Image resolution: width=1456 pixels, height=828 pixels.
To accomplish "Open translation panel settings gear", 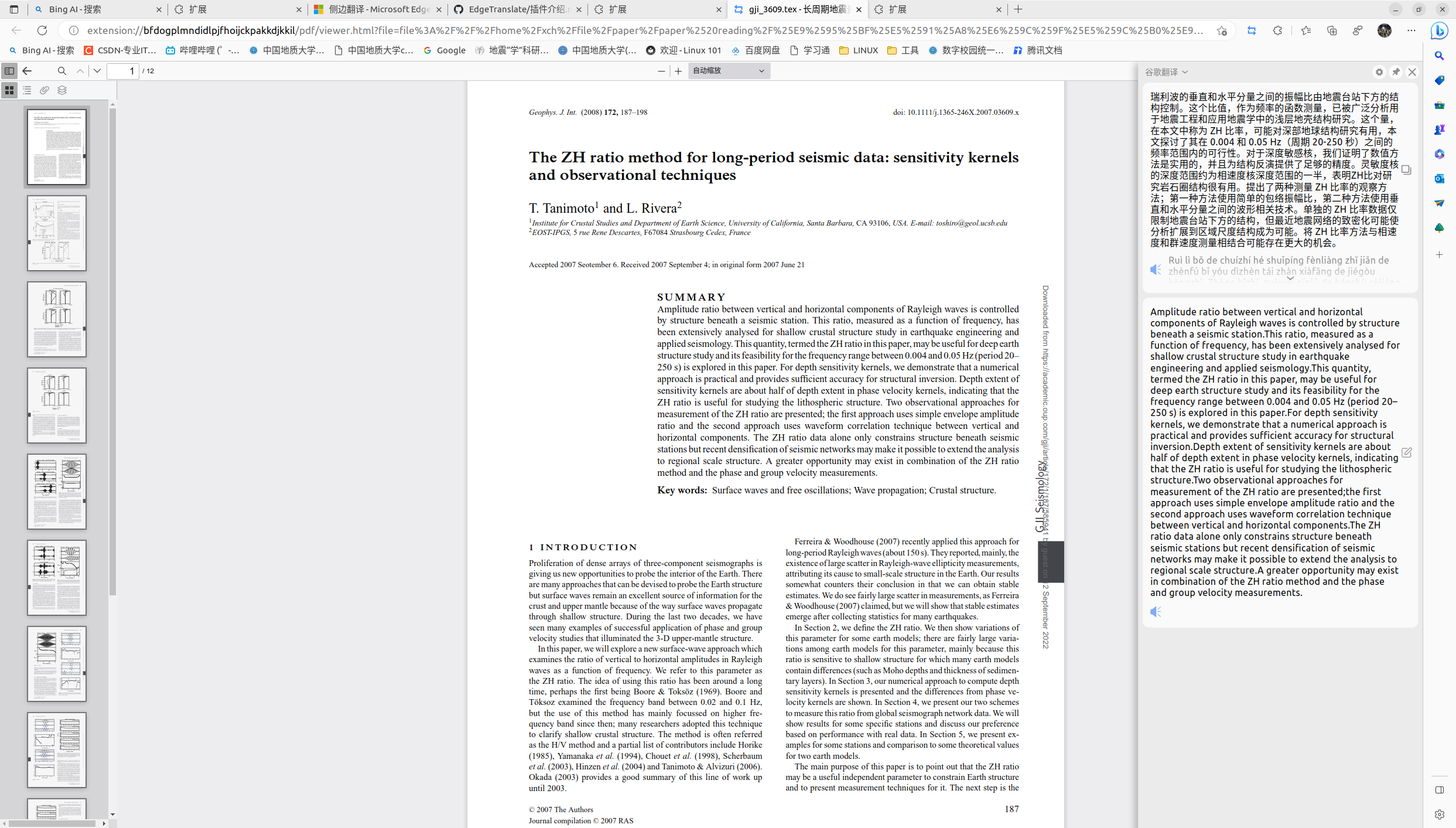I will [x=1379, y=71].
